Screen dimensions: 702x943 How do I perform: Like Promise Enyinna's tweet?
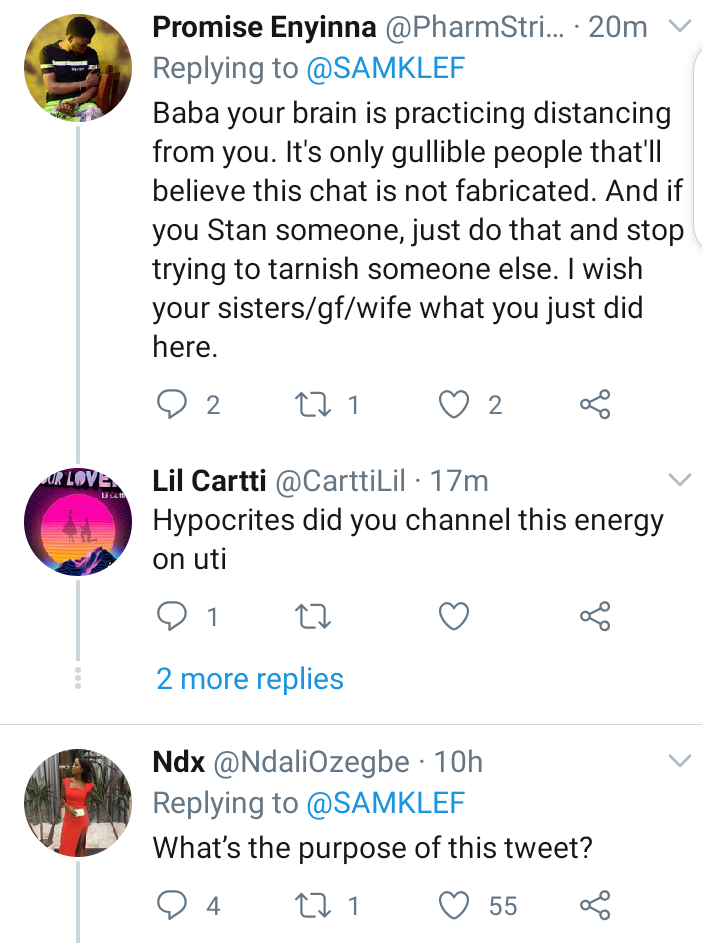(454, 404)
